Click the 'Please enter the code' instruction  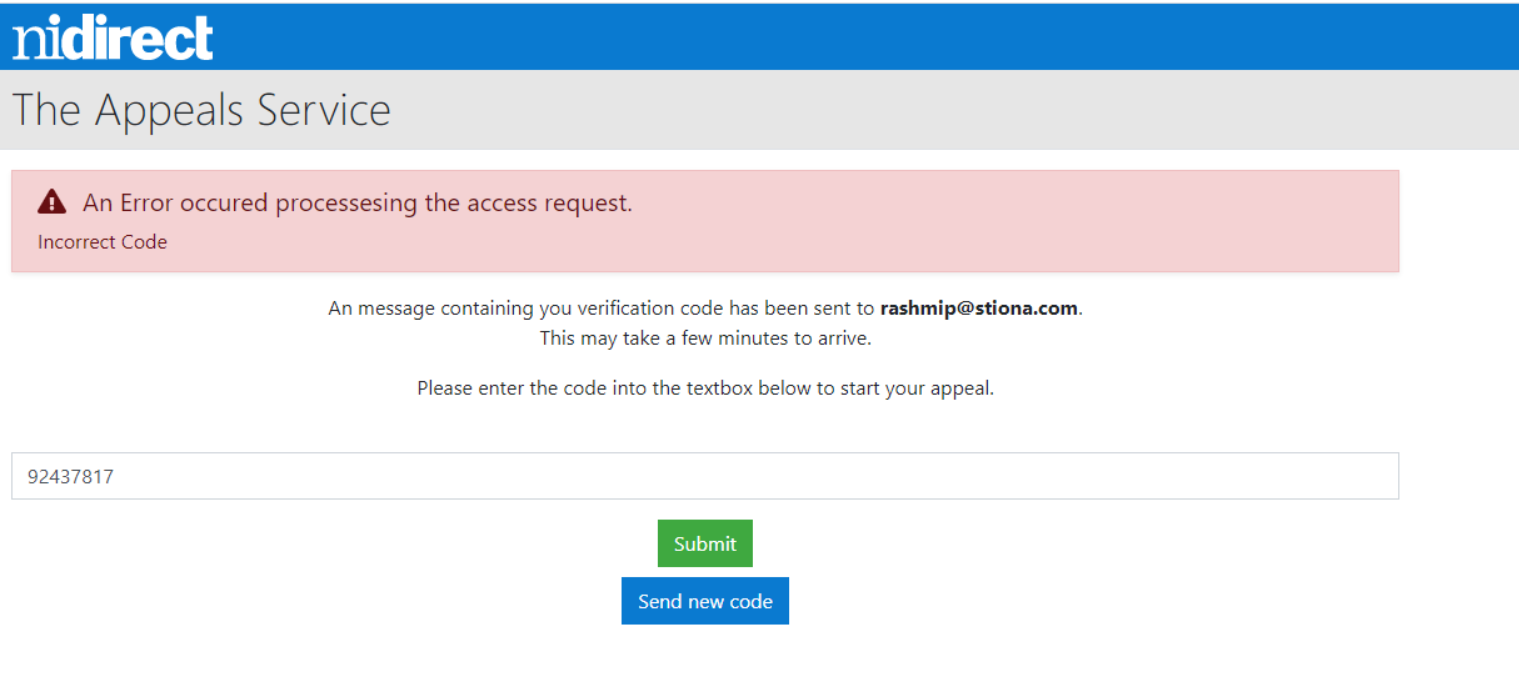pos(705,388)
